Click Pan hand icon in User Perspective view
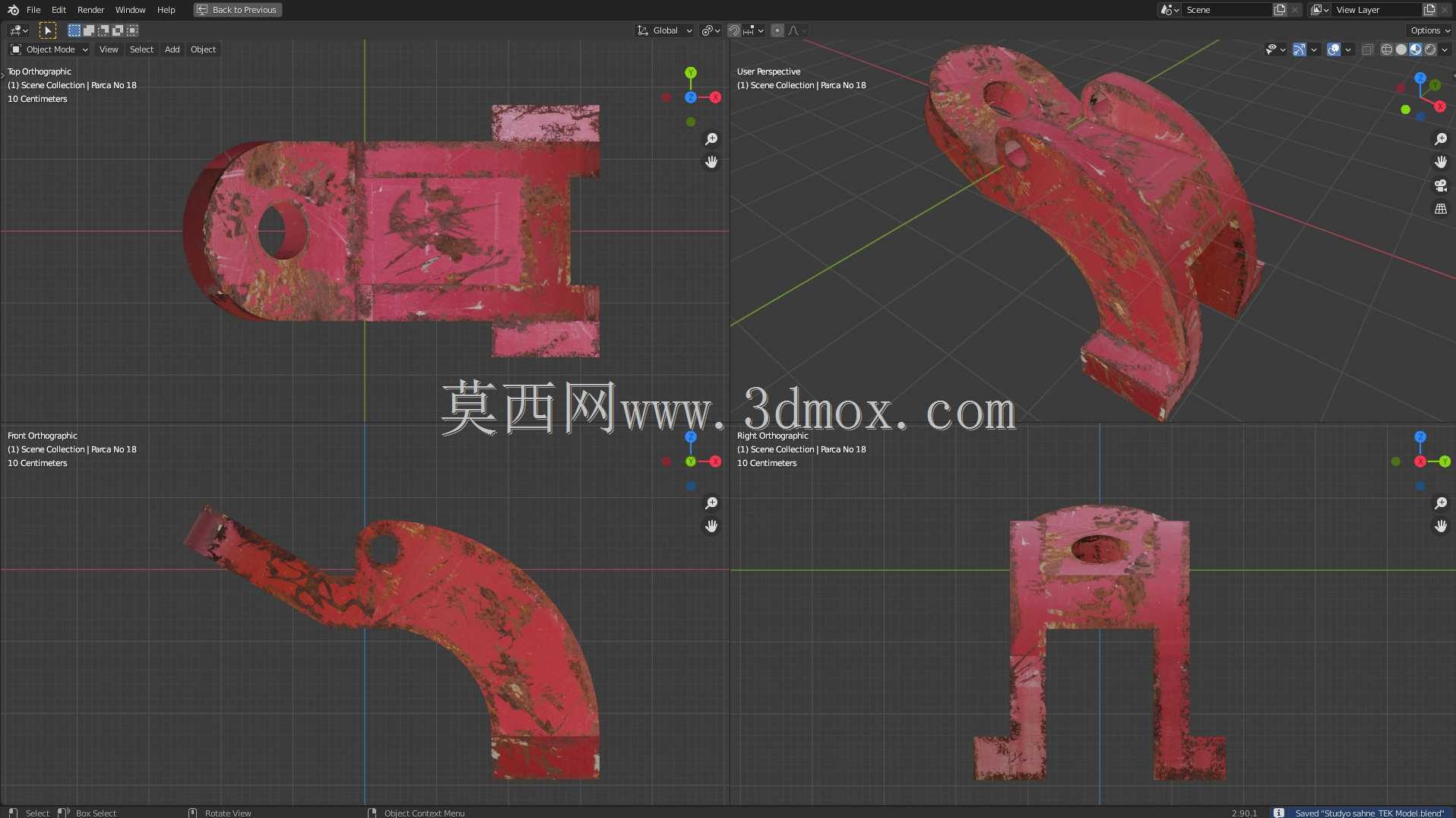Screen dimensions: 1456x818 pos(1441,162)
